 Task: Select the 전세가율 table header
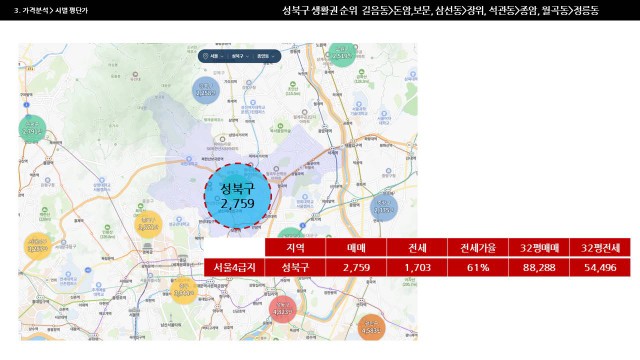click(478, 248)
